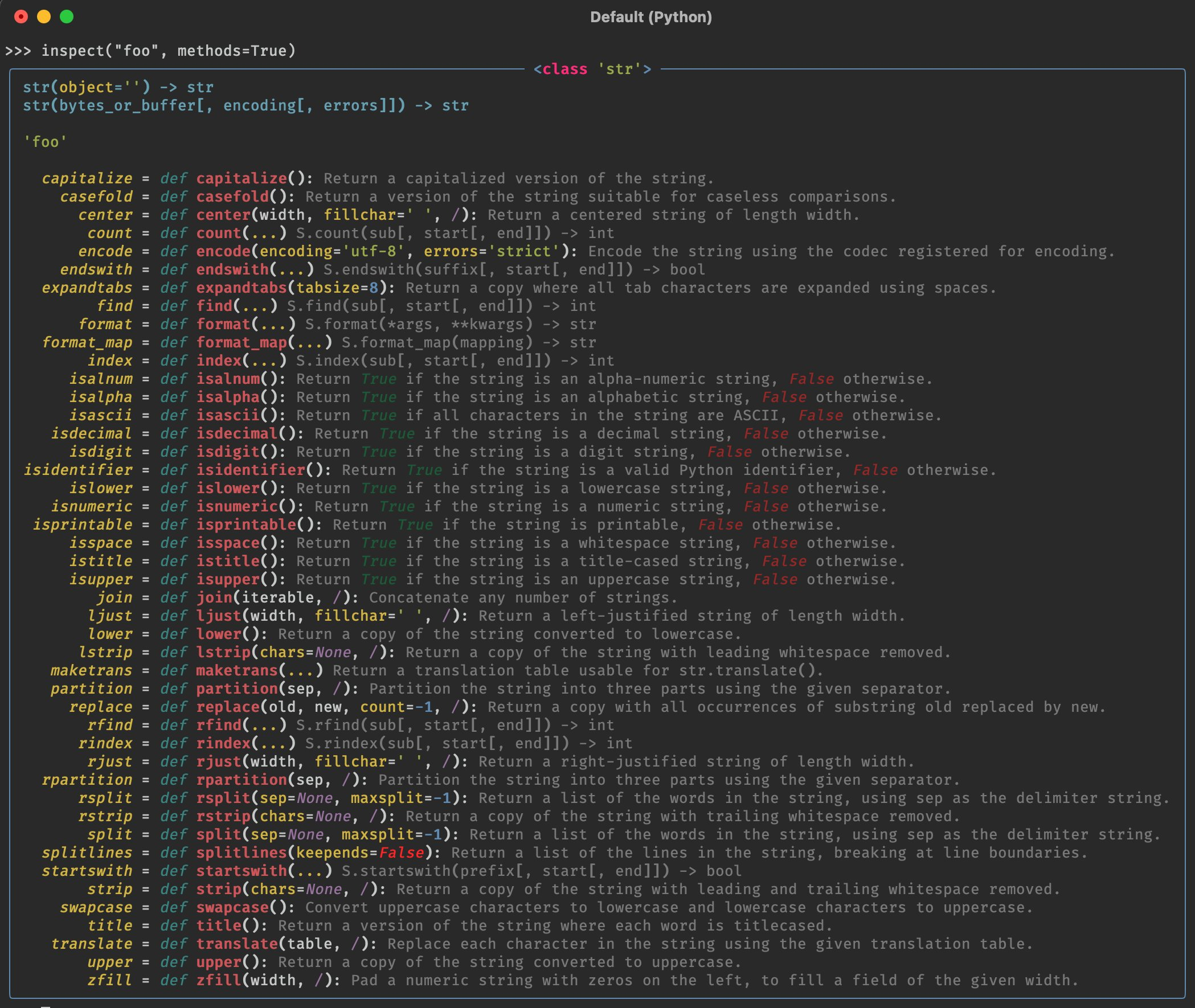This screenshot has height=1008, width=1195.
Task: Click the 'foo' value string
Action: click(x=45, y=142)
